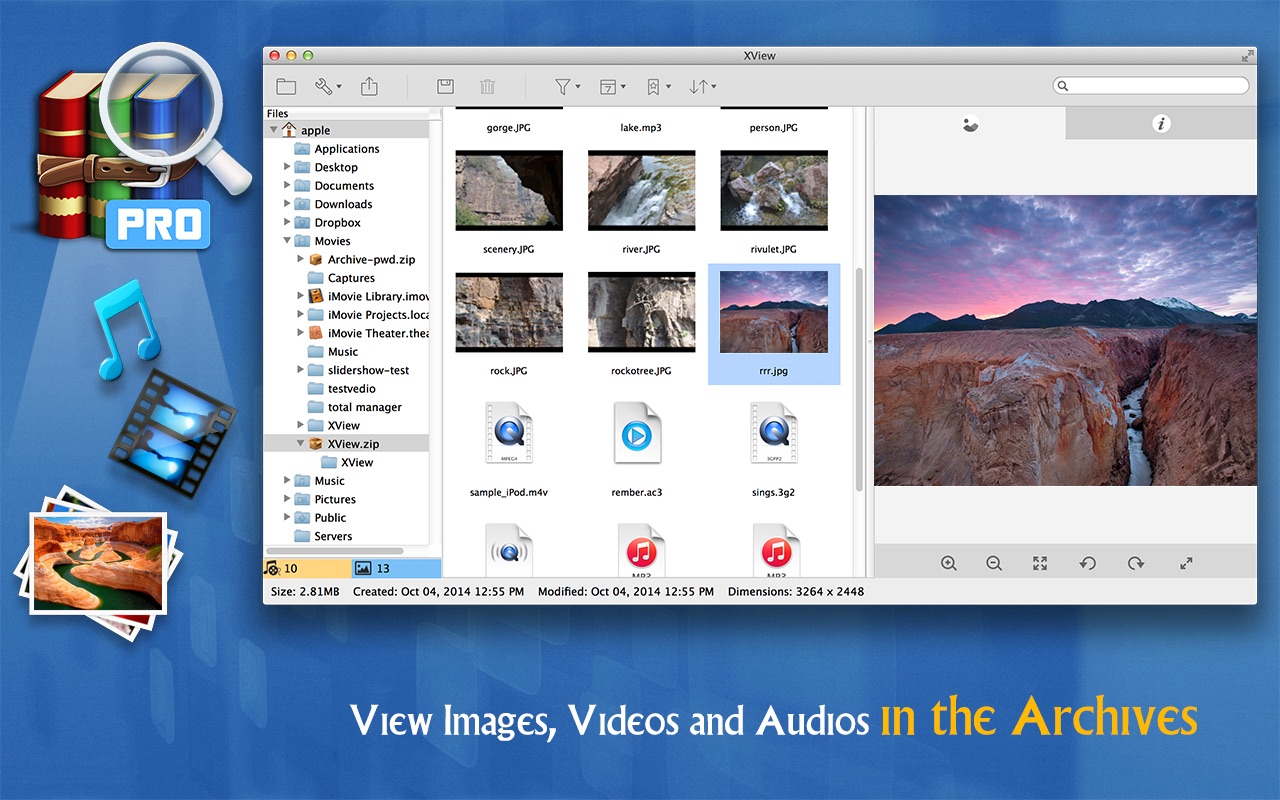Click the save disk toolbar icon
Image resolution: width=1280 pixels, height=800 pixels.
click(x=446, y=87)
